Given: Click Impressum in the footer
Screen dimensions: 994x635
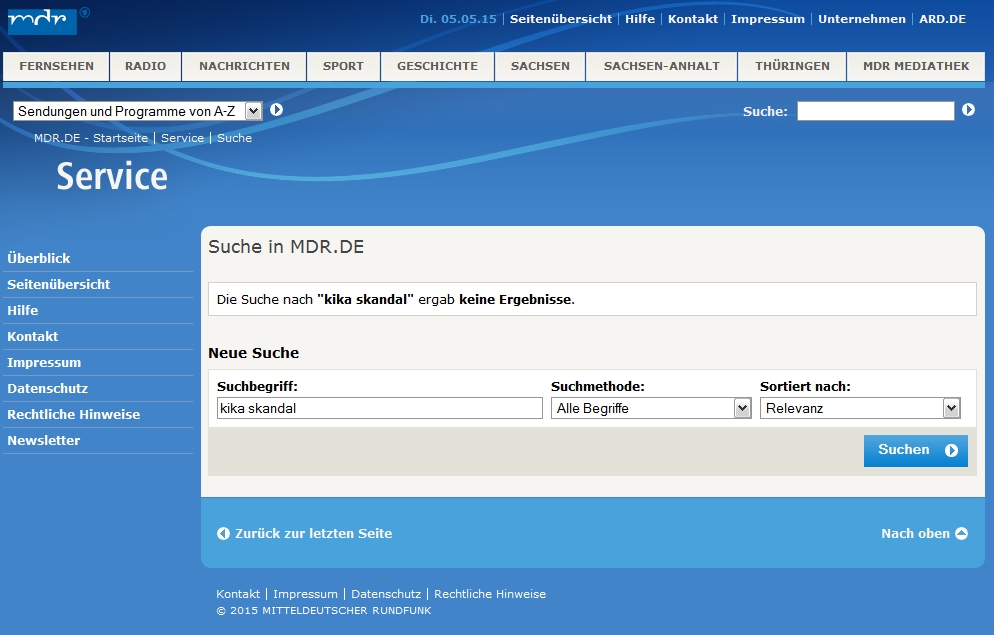Looking at the screenshot, I should click(306, 594).
